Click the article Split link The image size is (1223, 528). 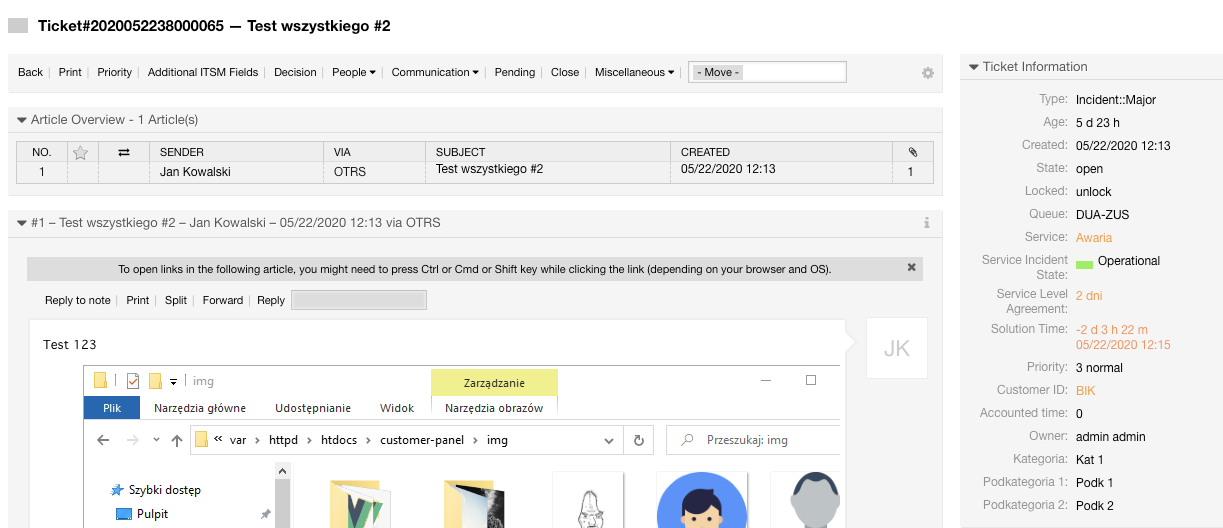point(176,300)
